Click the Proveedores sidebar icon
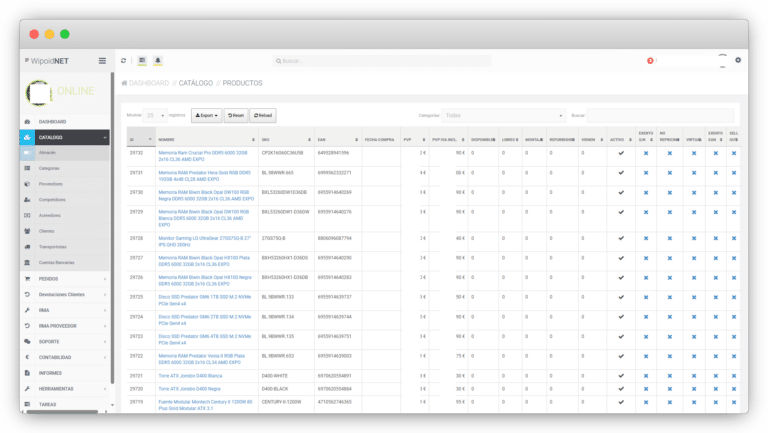768x433 pixels. click(x=27, y=184)
